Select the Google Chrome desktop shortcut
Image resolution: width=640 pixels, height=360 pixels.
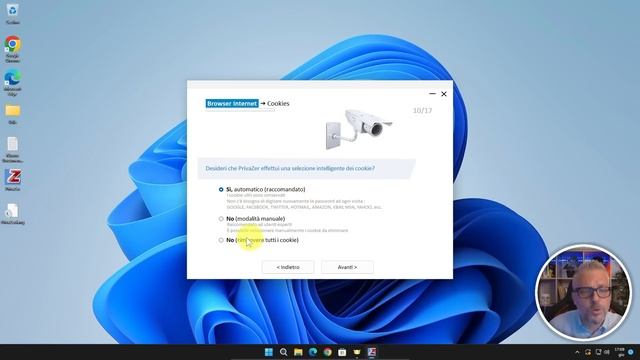tap(13, 49)
